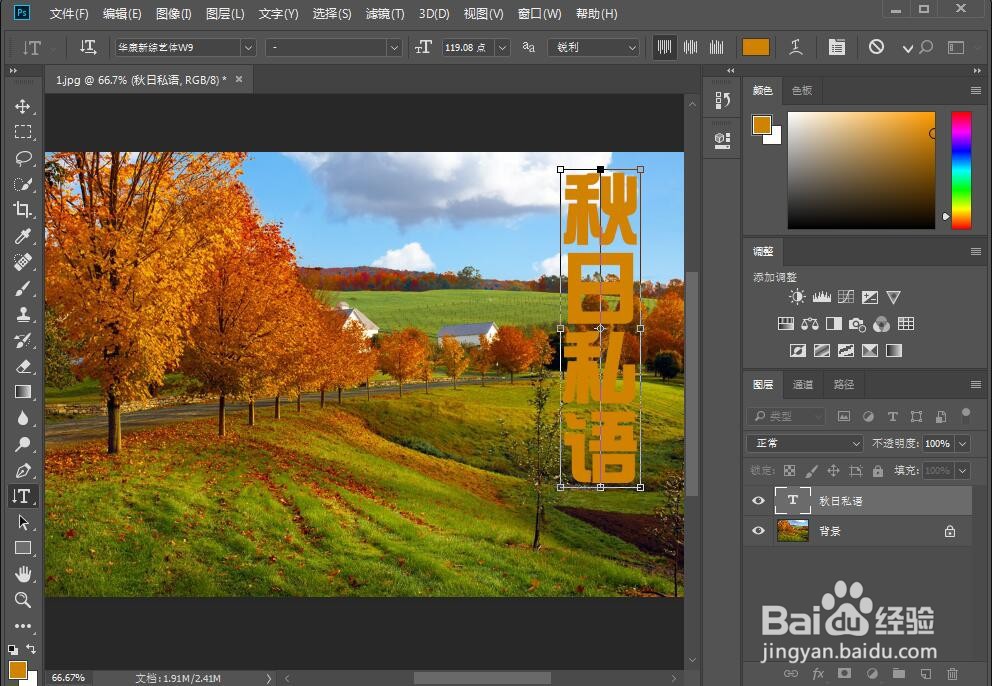
Task: Set center text alignment
Action: pos(690,47)
